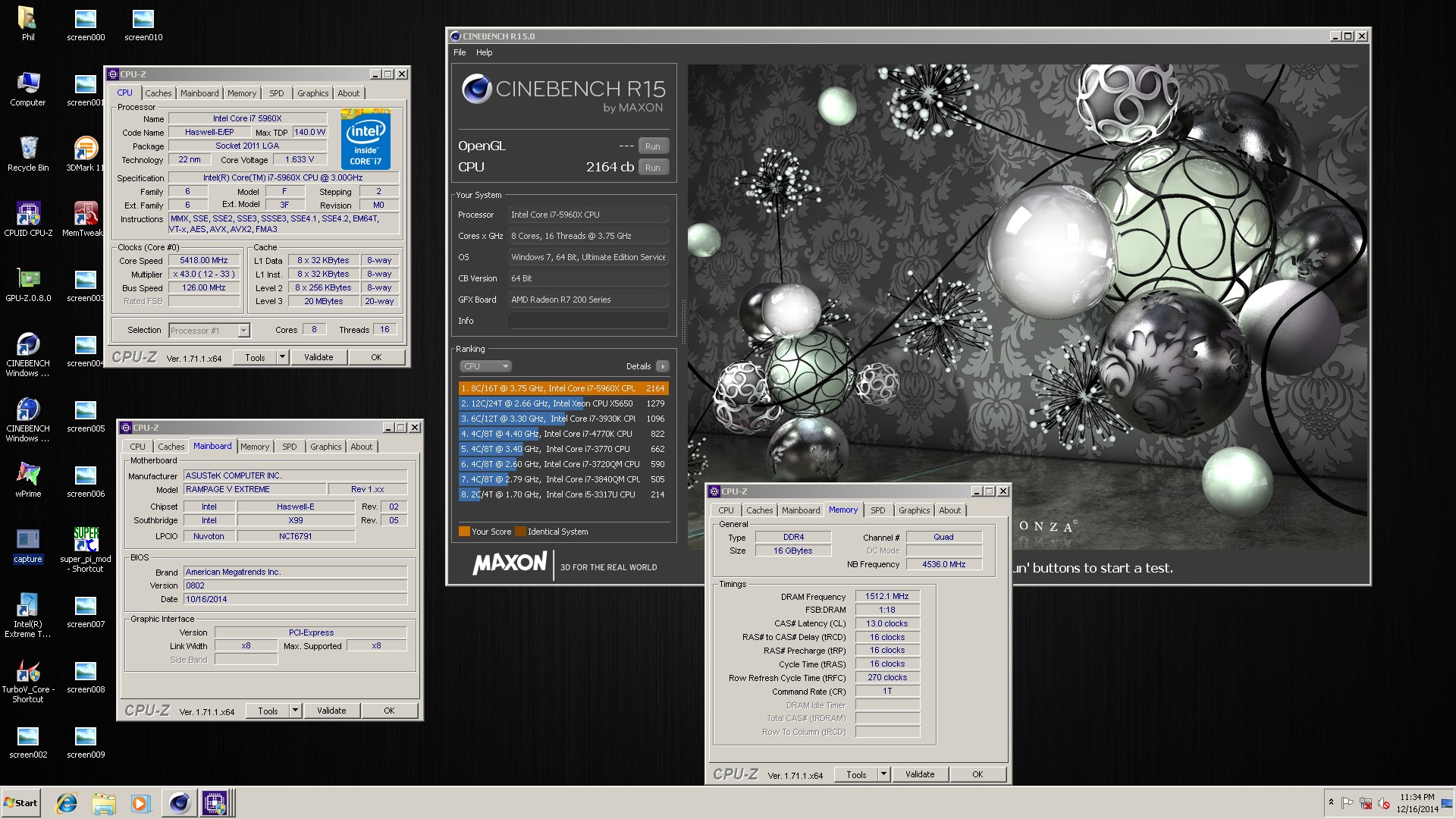Open About tab in top-left CPU-Z
1456x819 pixels.
pyautogui.click(x=349, y=93)
